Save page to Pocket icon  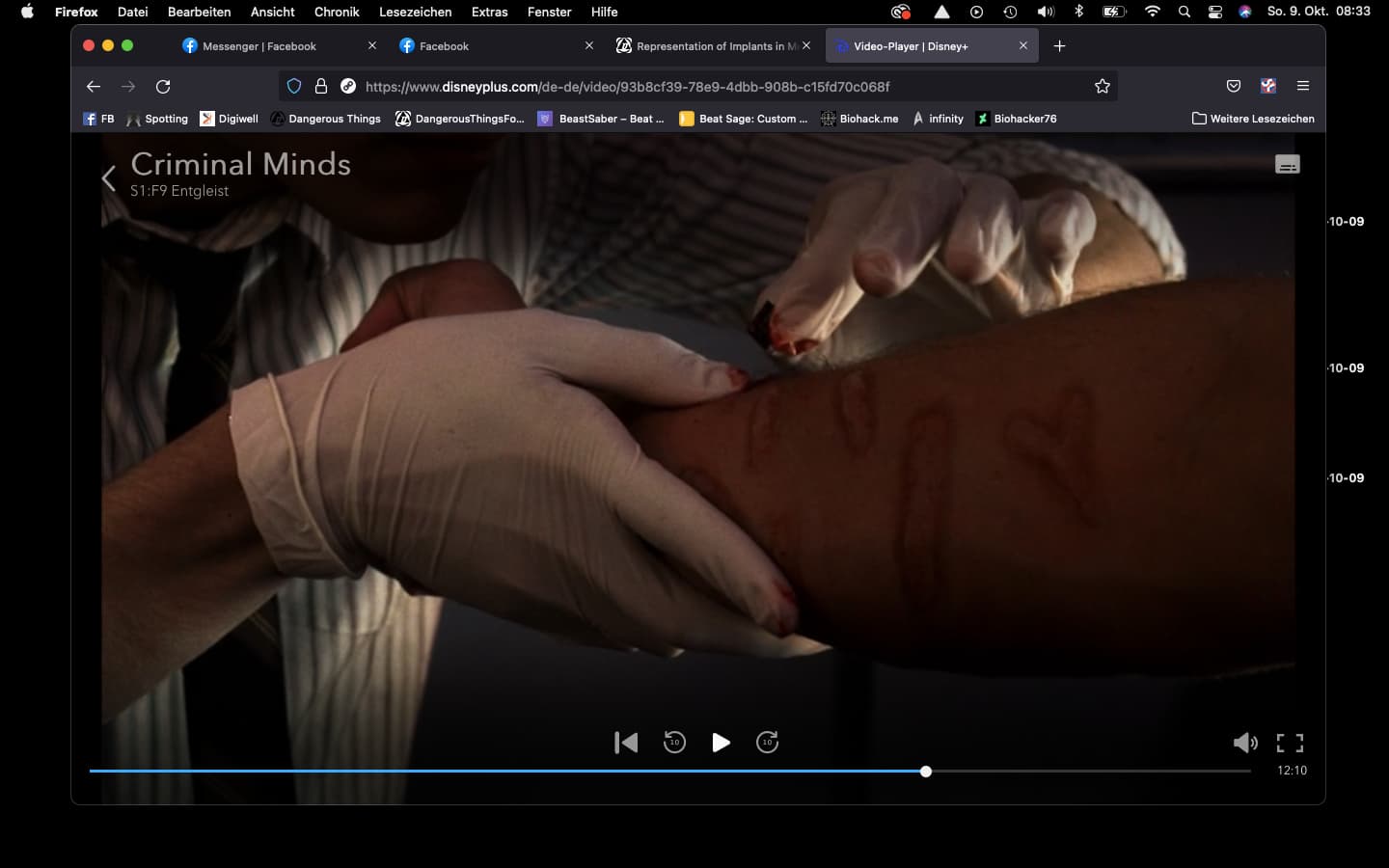tap(1233, 86)
